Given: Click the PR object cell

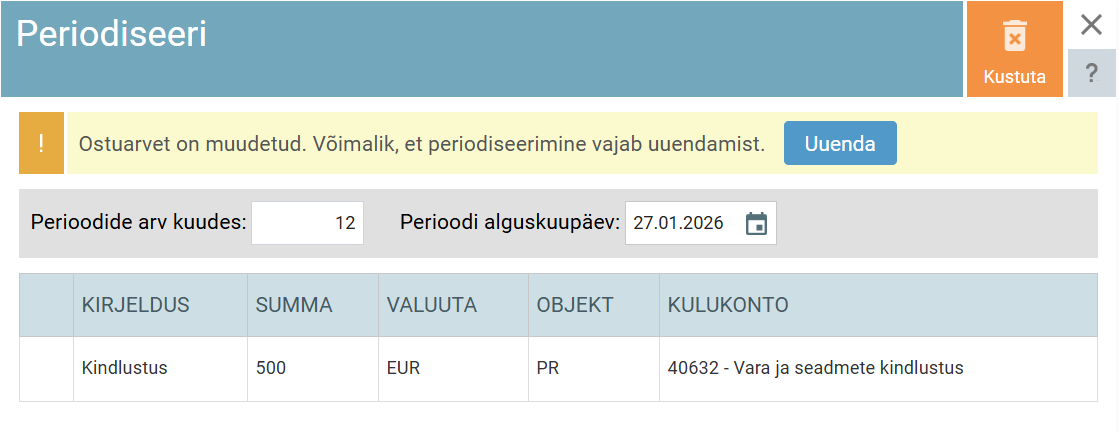Looking at the screenshot, I should (x=594, y=368).
